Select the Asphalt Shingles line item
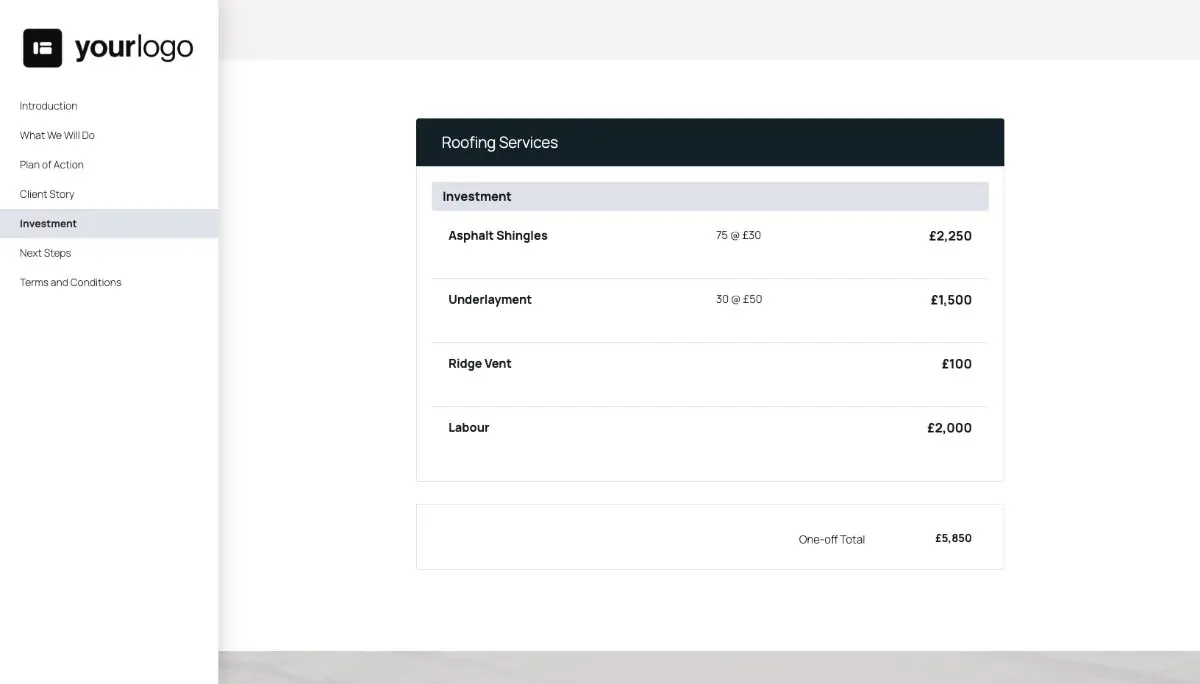The height and width of the screenshot is (684, 1200). click(498, 235)
